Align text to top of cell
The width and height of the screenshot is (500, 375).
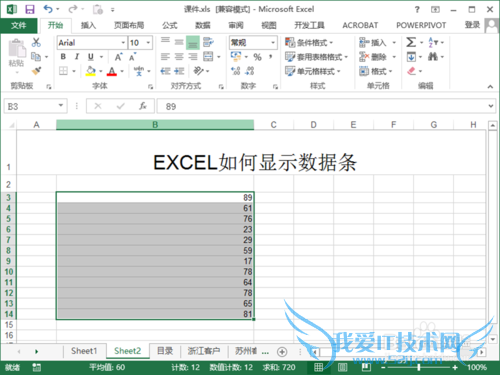click(165, 42)
